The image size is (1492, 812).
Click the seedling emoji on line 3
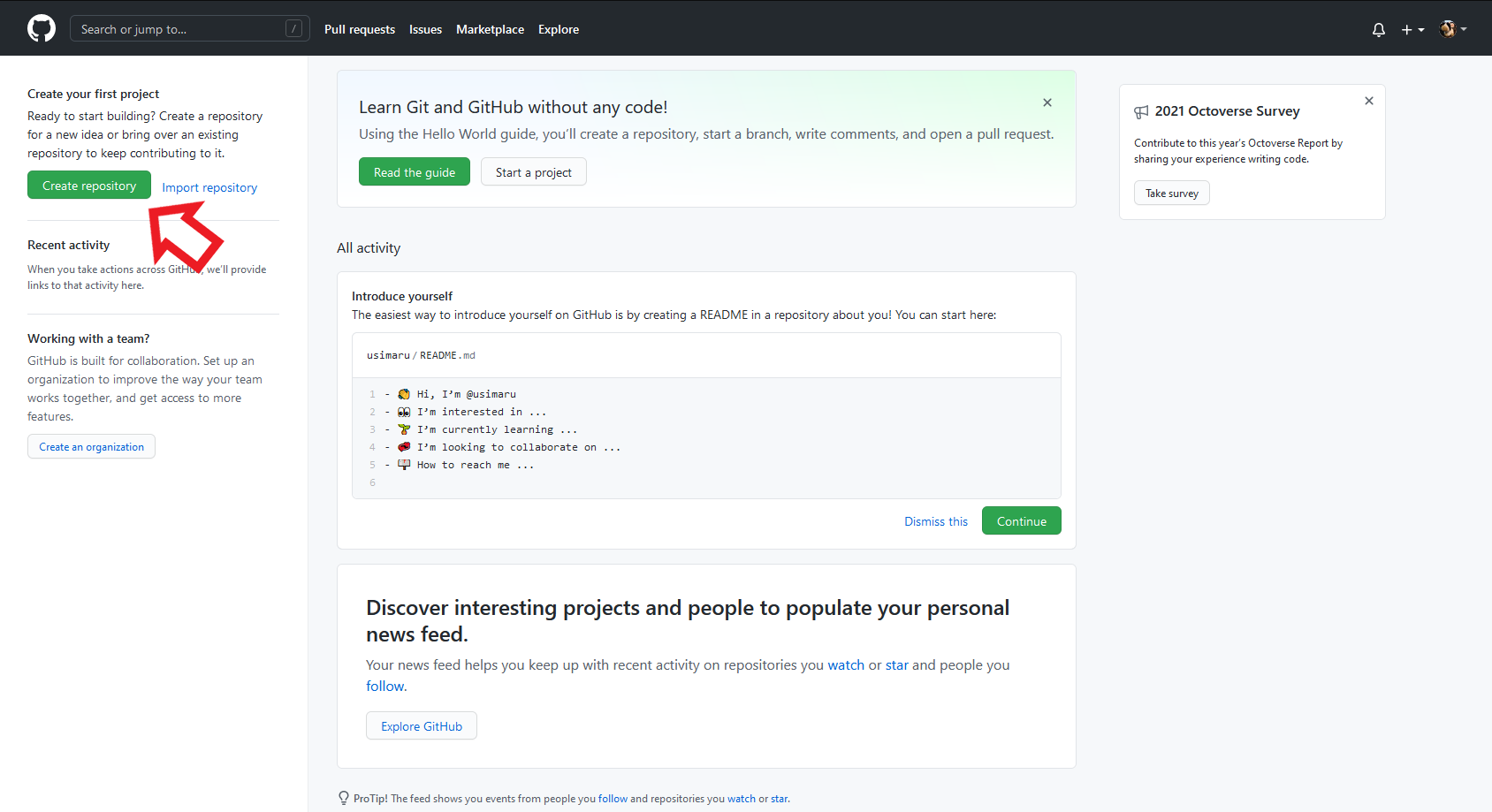pyautogui.click(x=404, y=429)
